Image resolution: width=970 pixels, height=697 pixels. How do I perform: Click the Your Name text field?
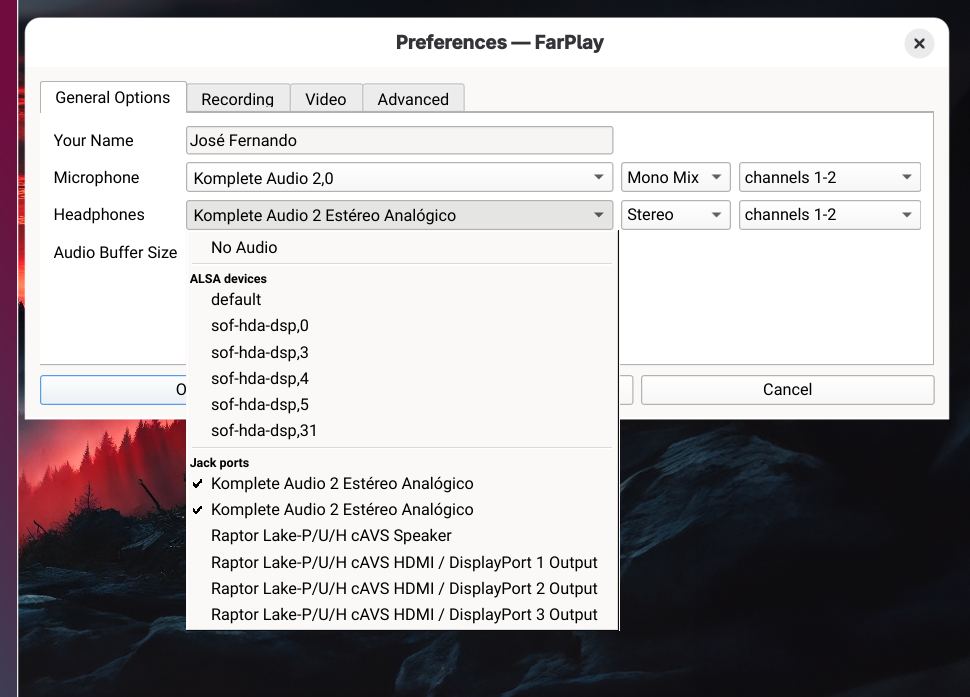399,140
